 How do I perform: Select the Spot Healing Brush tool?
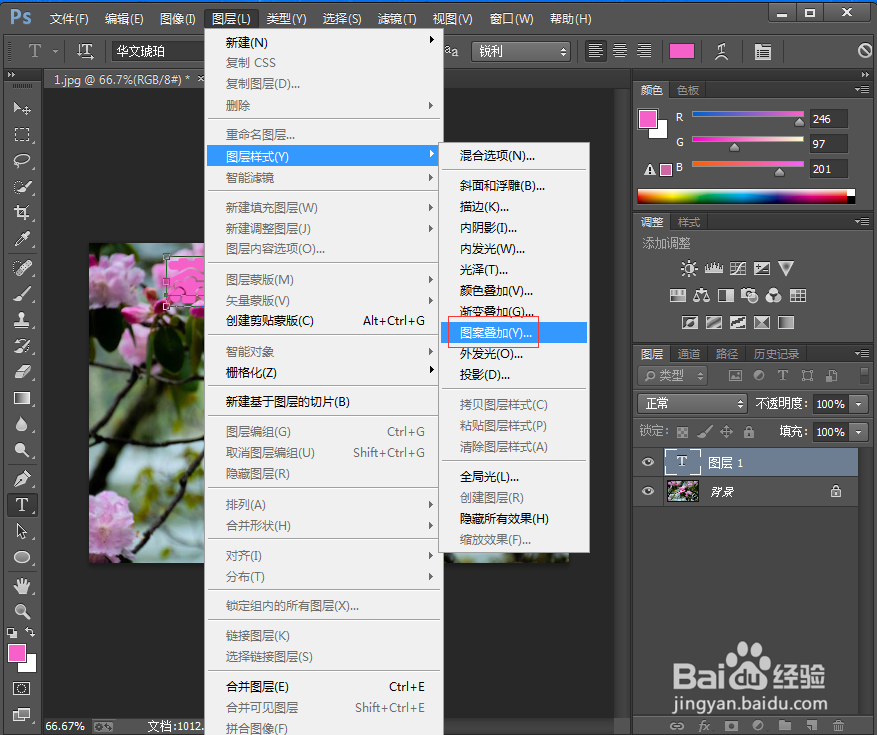click(22, 267)
